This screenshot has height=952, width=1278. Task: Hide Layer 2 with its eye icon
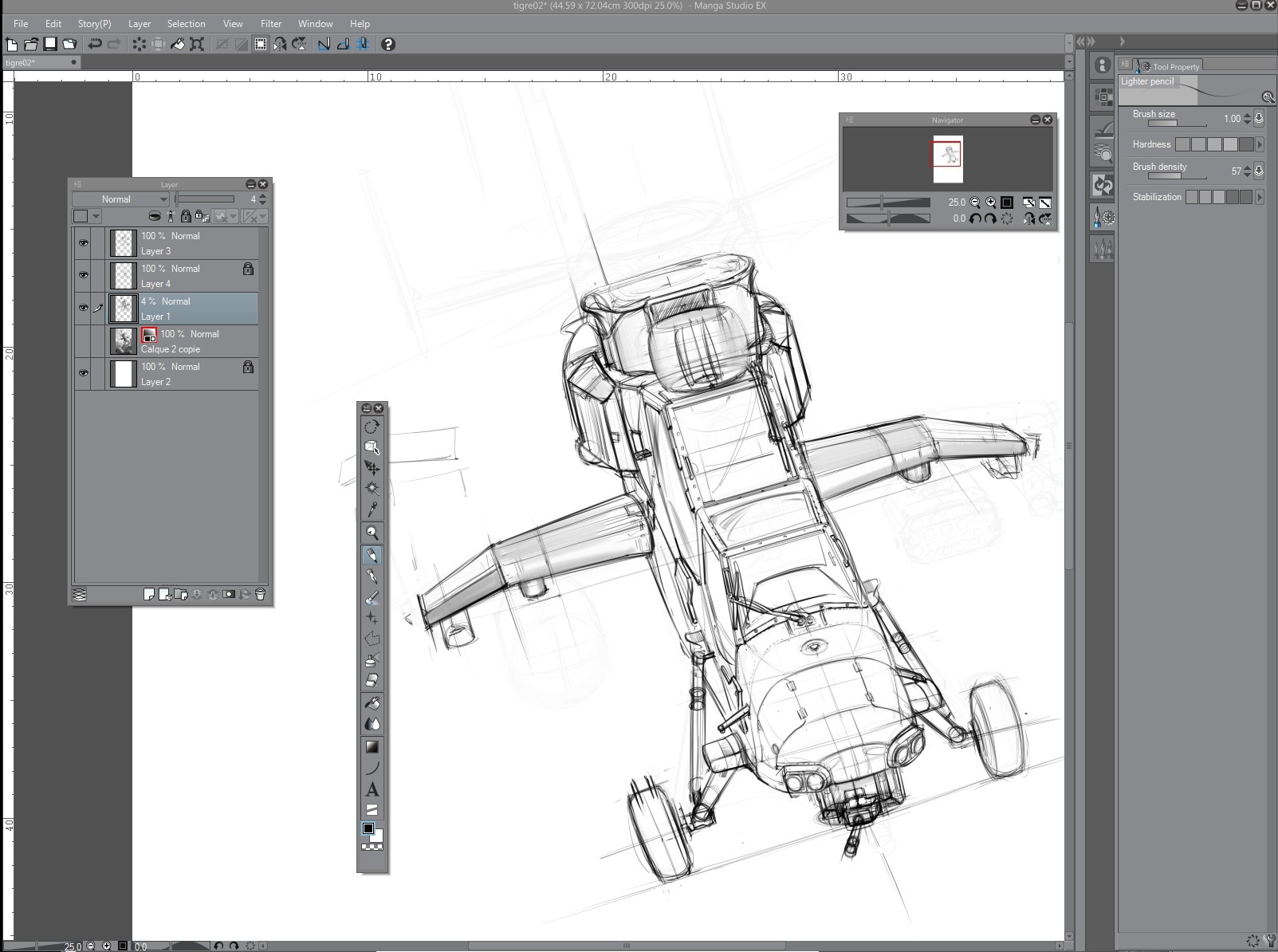coord(83,373)
